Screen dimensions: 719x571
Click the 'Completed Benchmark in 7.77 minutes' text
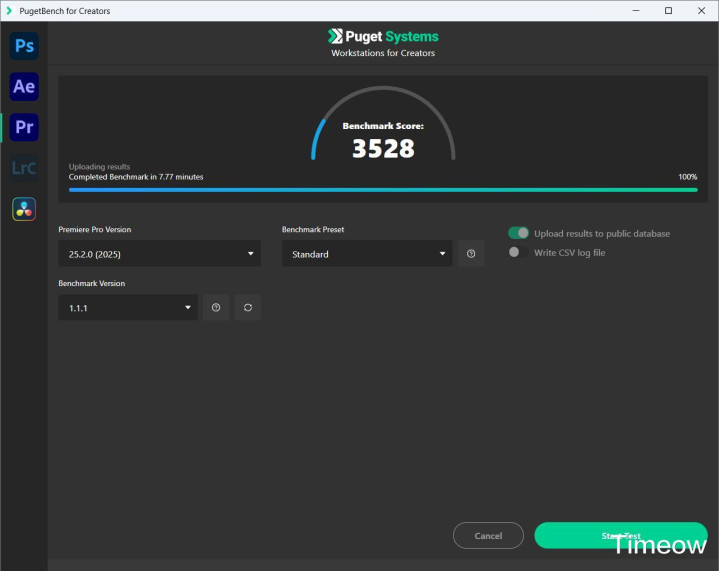(136, 177)
